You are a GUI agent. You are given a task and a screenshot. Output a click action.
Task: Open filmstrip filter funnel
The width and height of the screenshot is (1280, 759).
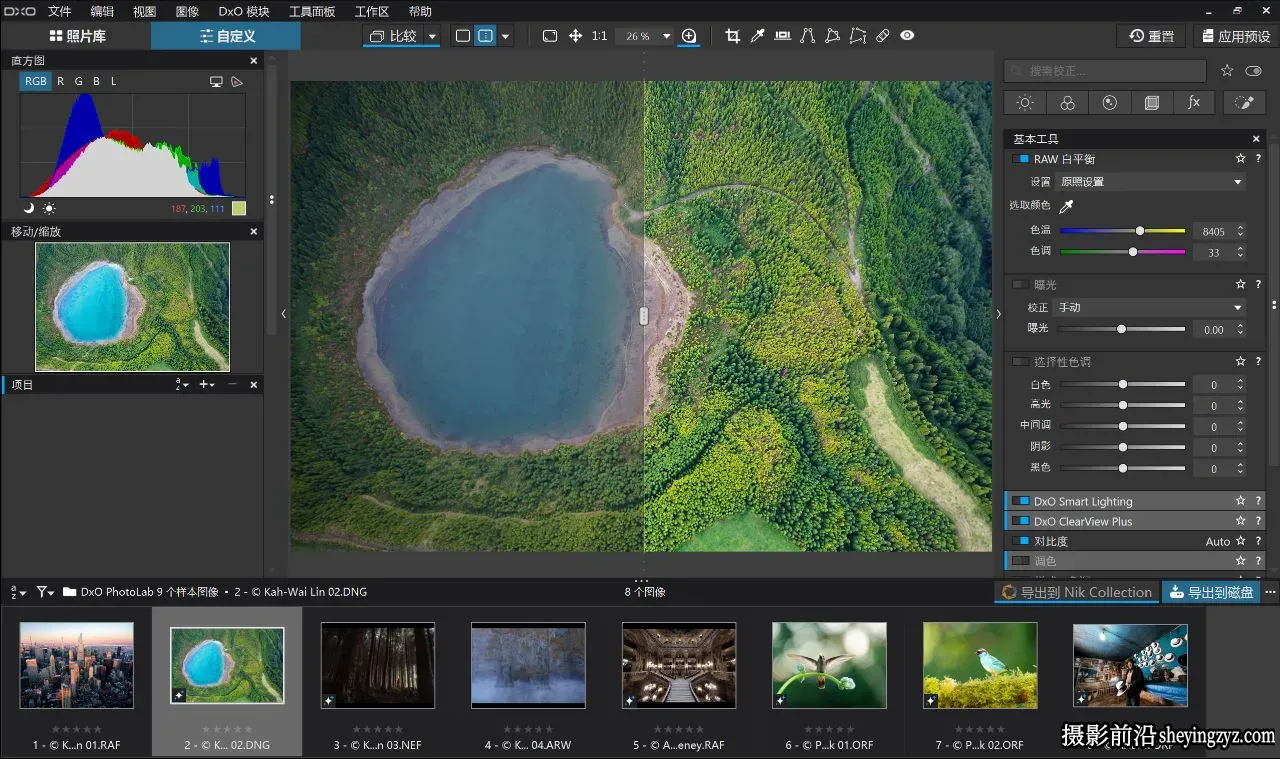[45, 592]
